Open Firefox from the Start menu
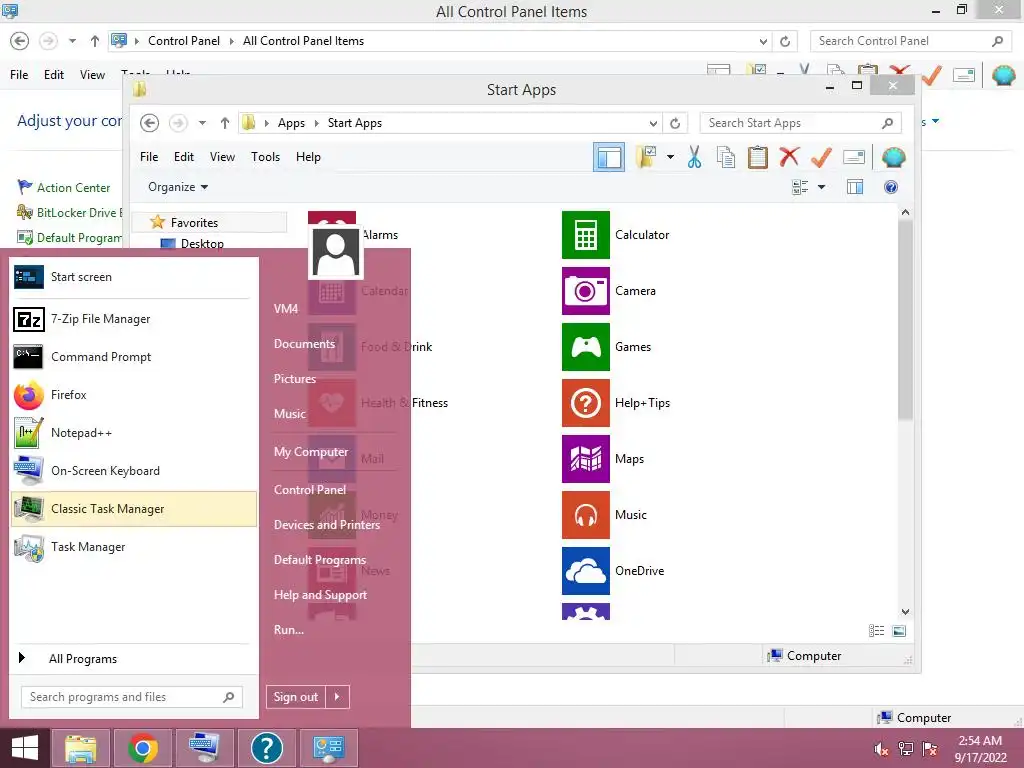 pyautogui.click(x=135, y=394)
